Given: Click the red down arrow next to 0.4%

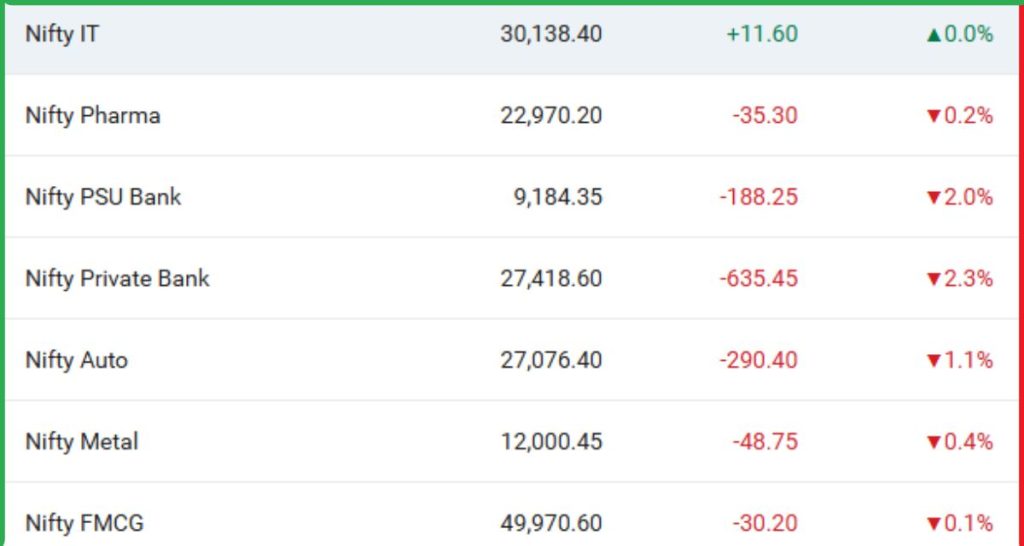Looking at the screenshot, I should pos(934,442).
